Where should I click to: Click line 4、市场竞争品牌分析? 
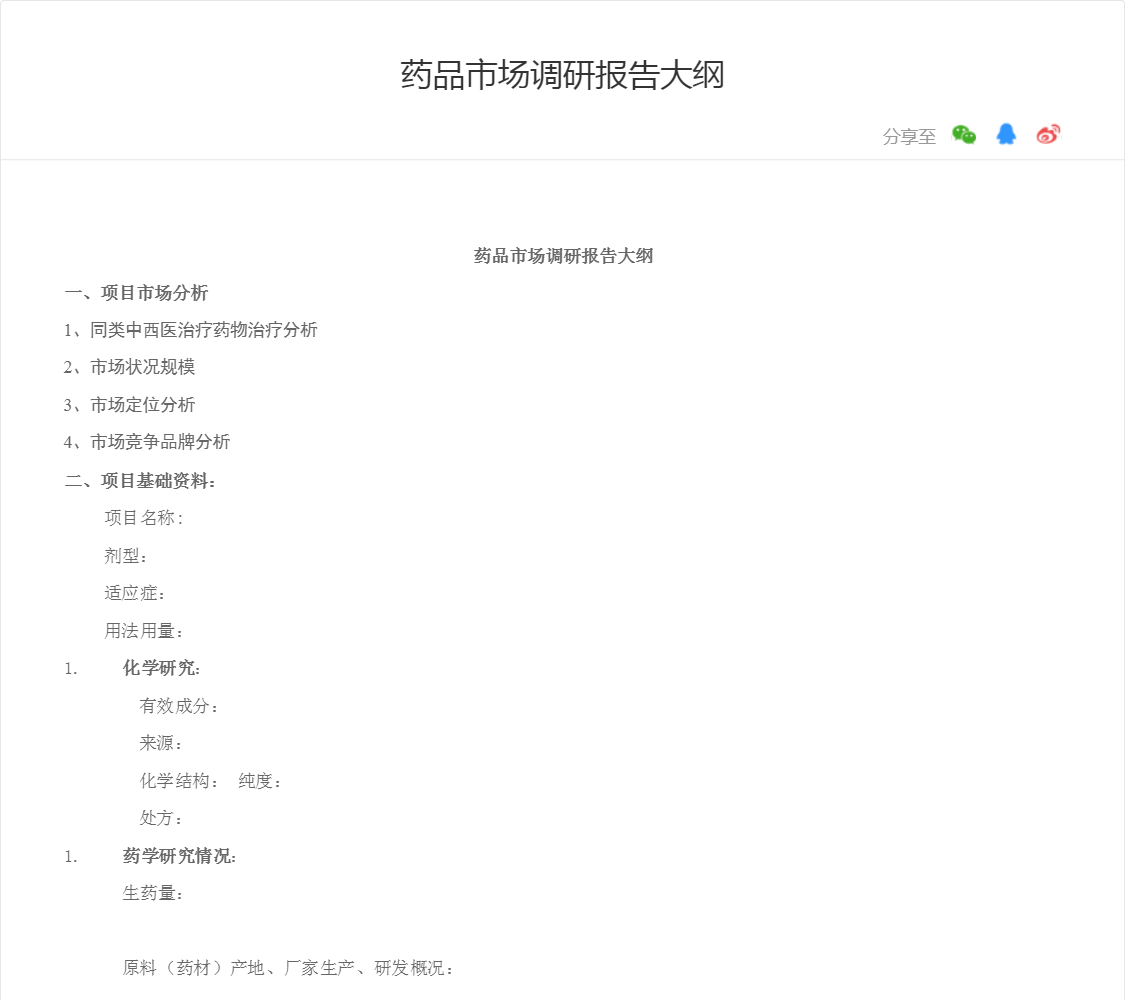pos(146,442)
